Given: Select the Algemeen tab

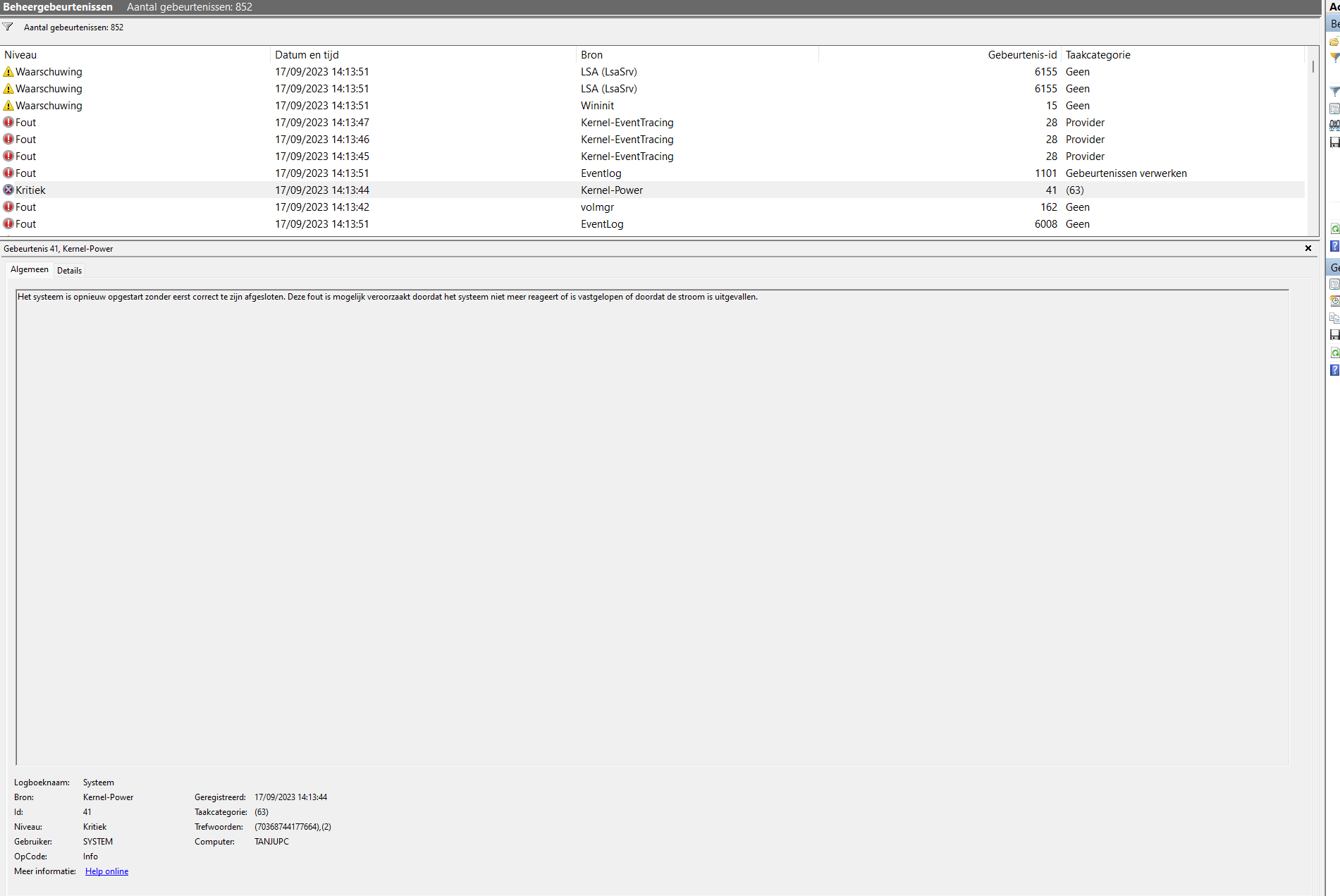Looking at the screenshot, I should [30, 269].
